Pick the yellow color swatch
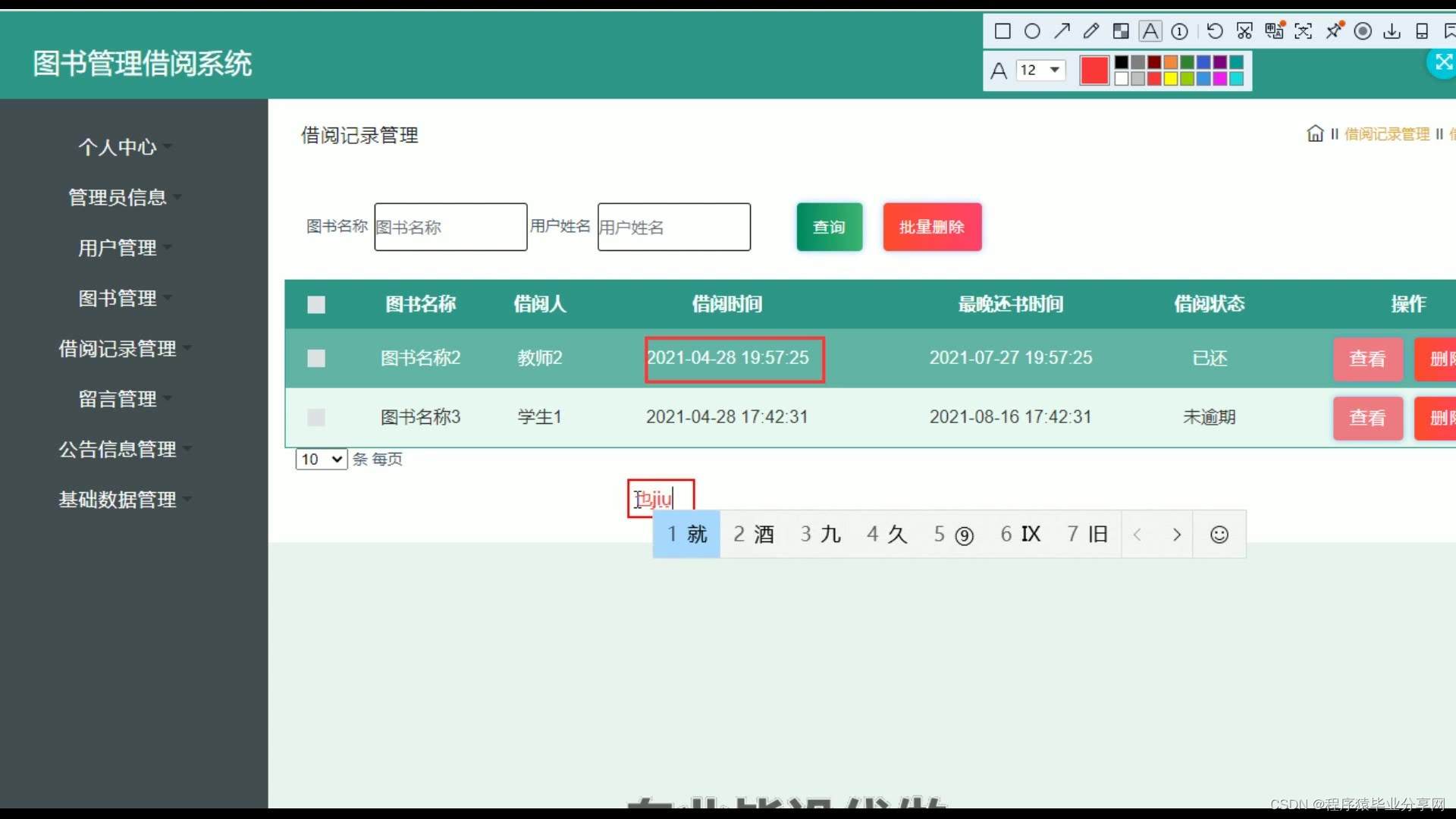Screen dimensions: 1456x819 tap(1171, 79)
